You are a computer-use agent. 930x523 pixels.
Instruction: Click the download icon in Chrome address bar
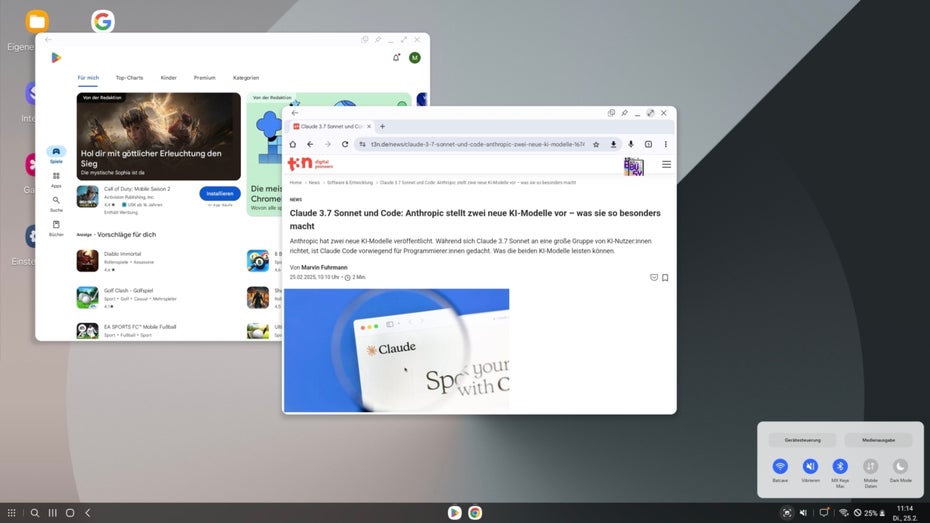point(613,144)
